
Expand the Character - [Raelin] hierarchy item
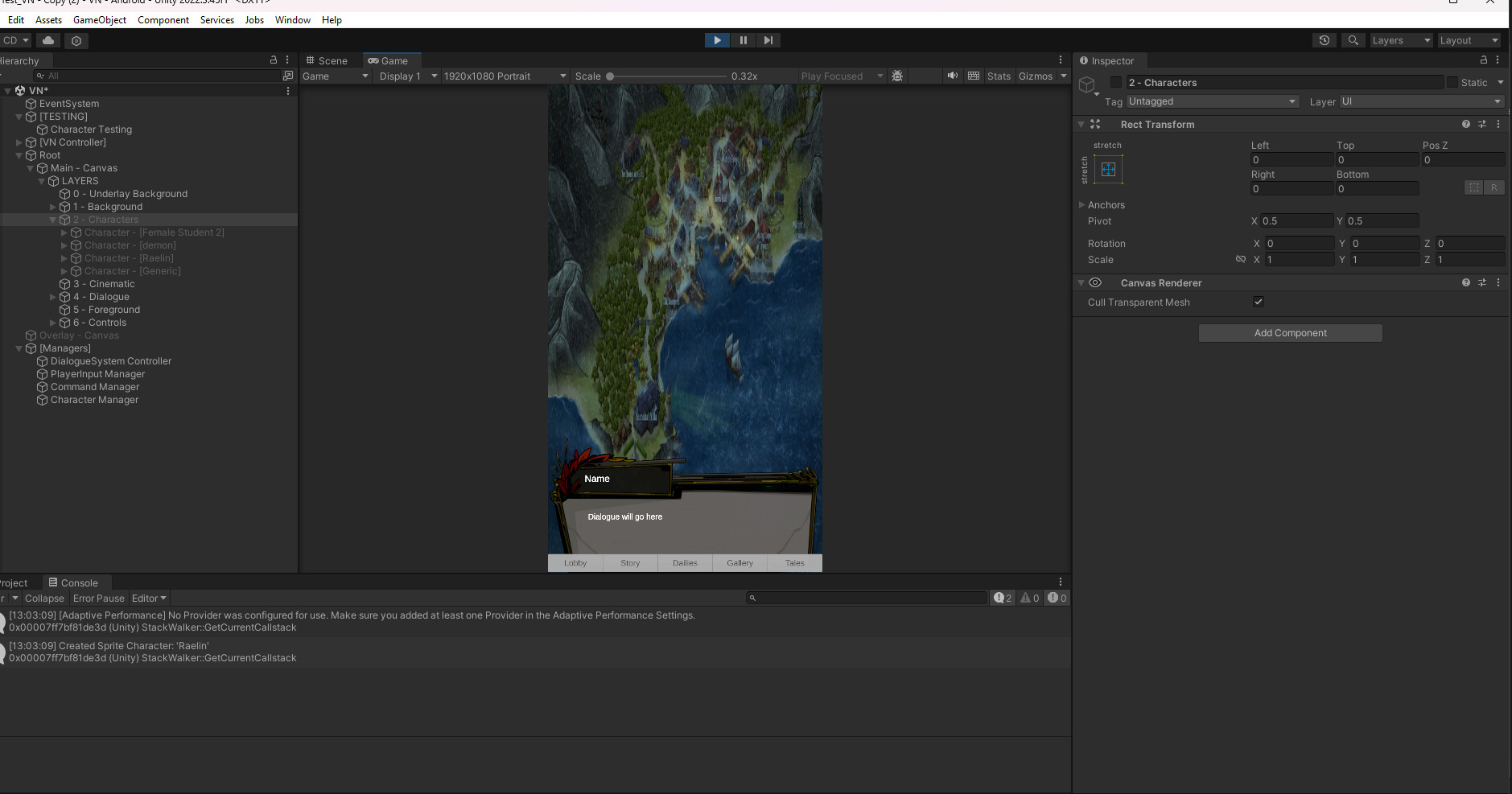[64, 258]
